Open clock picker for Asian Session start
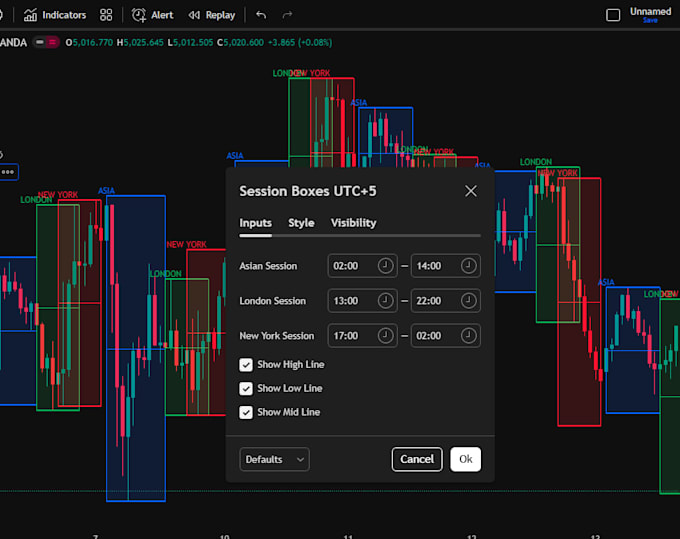 385,265
